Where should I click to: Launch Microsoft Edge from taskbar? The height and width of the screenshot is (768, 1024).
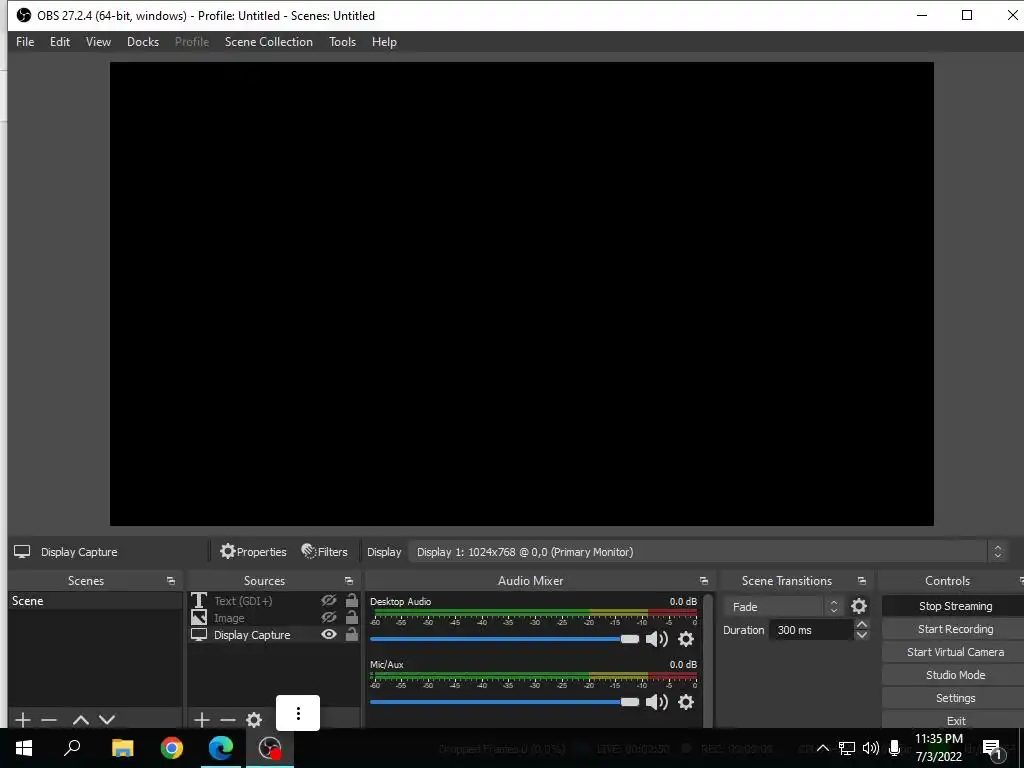pos(221,748)
